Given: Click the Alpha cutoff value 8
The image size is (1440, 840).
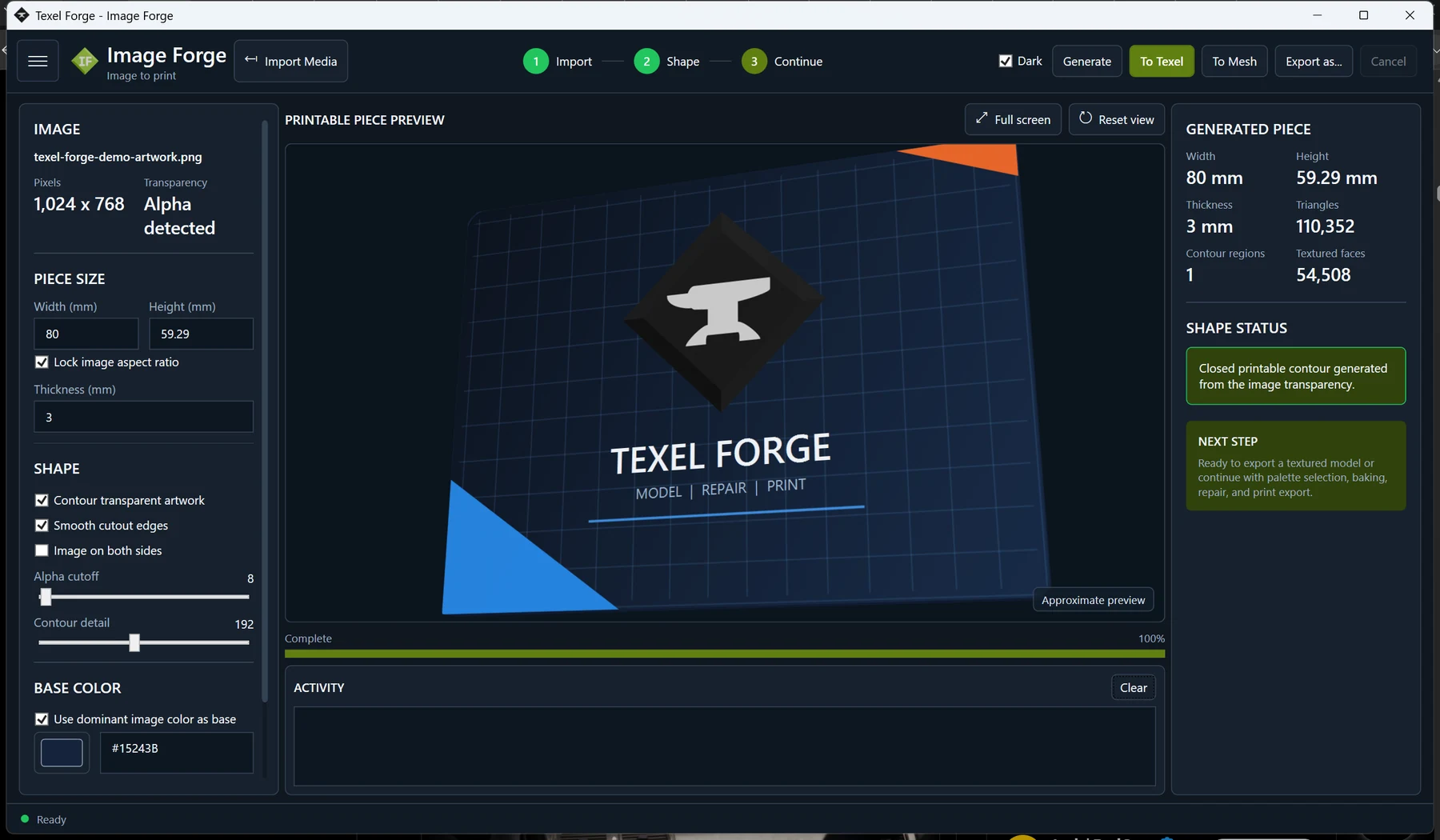Looking at the screenshot, I should point(250,578).
